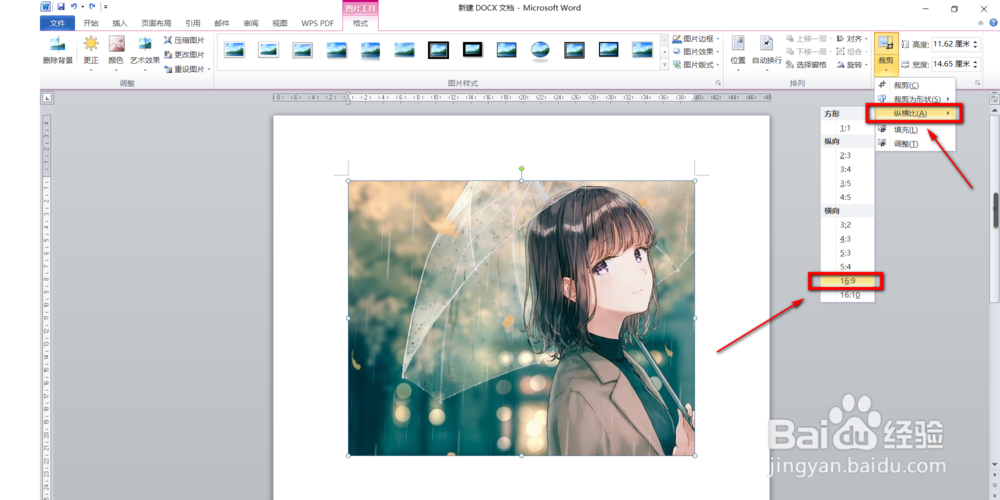Open the Picture Border (图片边框) dropdown
The height and width of the screenshot is (500, 1000).
(x=696, y=39)
